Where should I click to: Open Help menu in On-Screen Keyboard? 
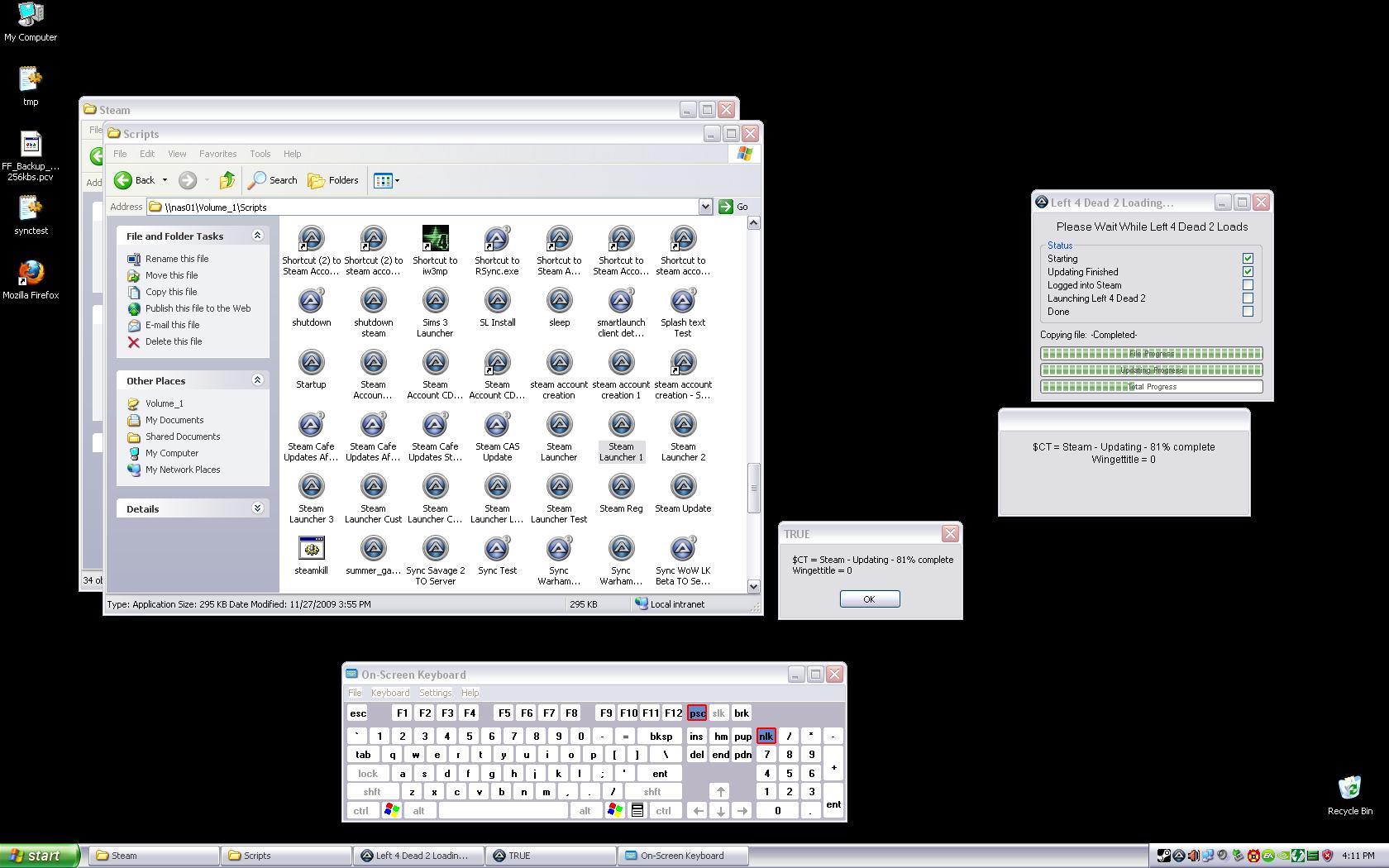tap(470, 693)
